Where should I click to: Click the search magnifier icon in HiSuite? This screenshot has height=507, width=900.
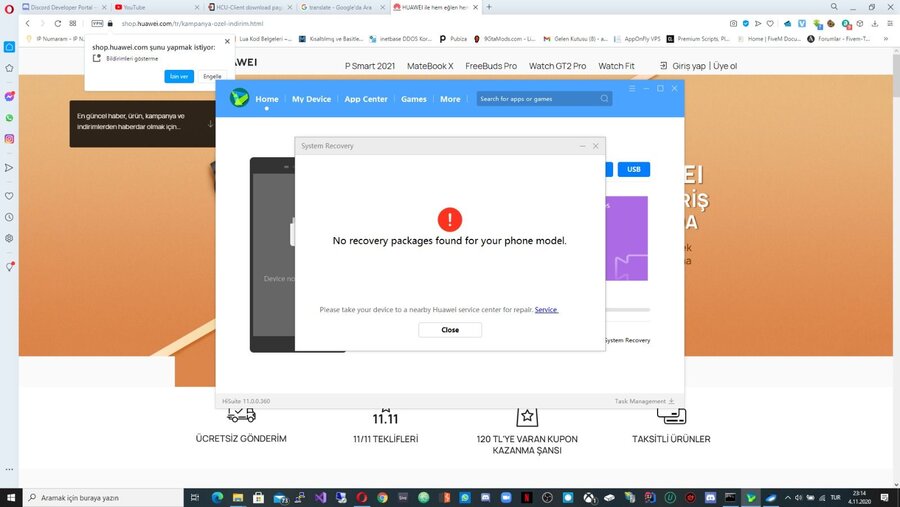tap(604, 99)
